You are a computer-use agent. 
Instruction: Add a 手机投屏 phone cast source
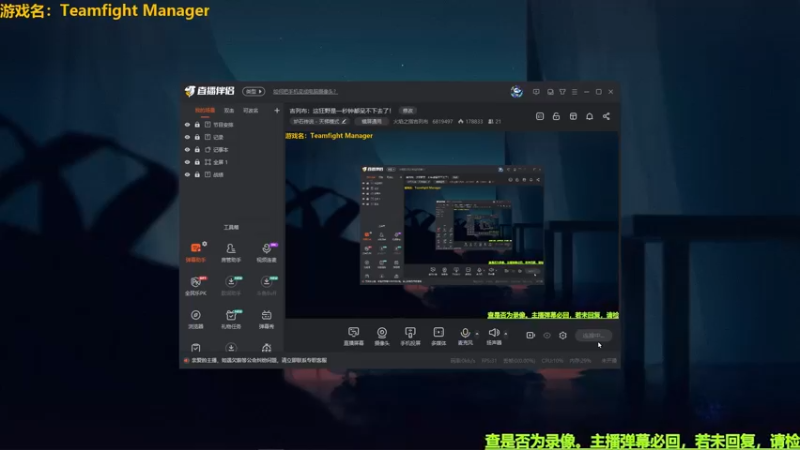coord(410,336)
